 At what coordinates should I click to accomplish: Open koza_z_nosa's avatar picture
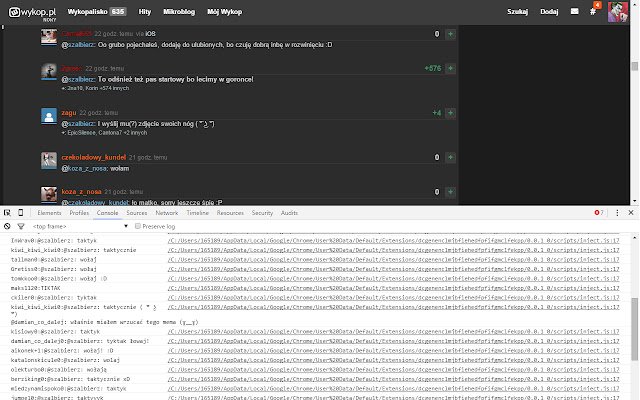[x=49, y=195]
